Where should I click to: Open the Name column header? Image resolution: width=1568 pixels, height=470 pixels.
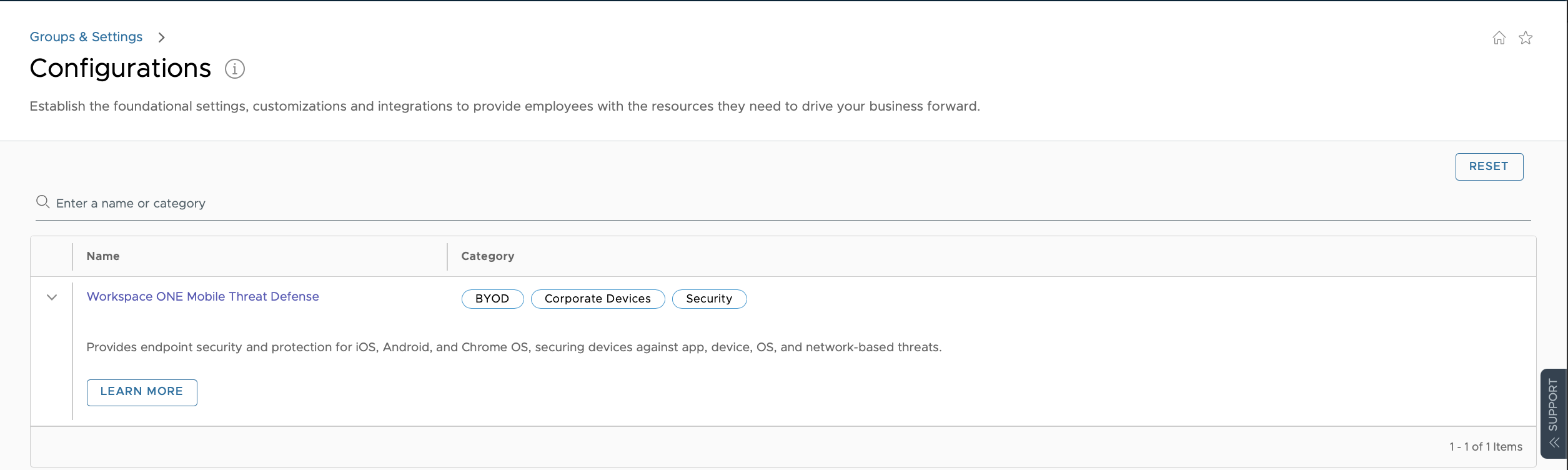tap(103, 256)
